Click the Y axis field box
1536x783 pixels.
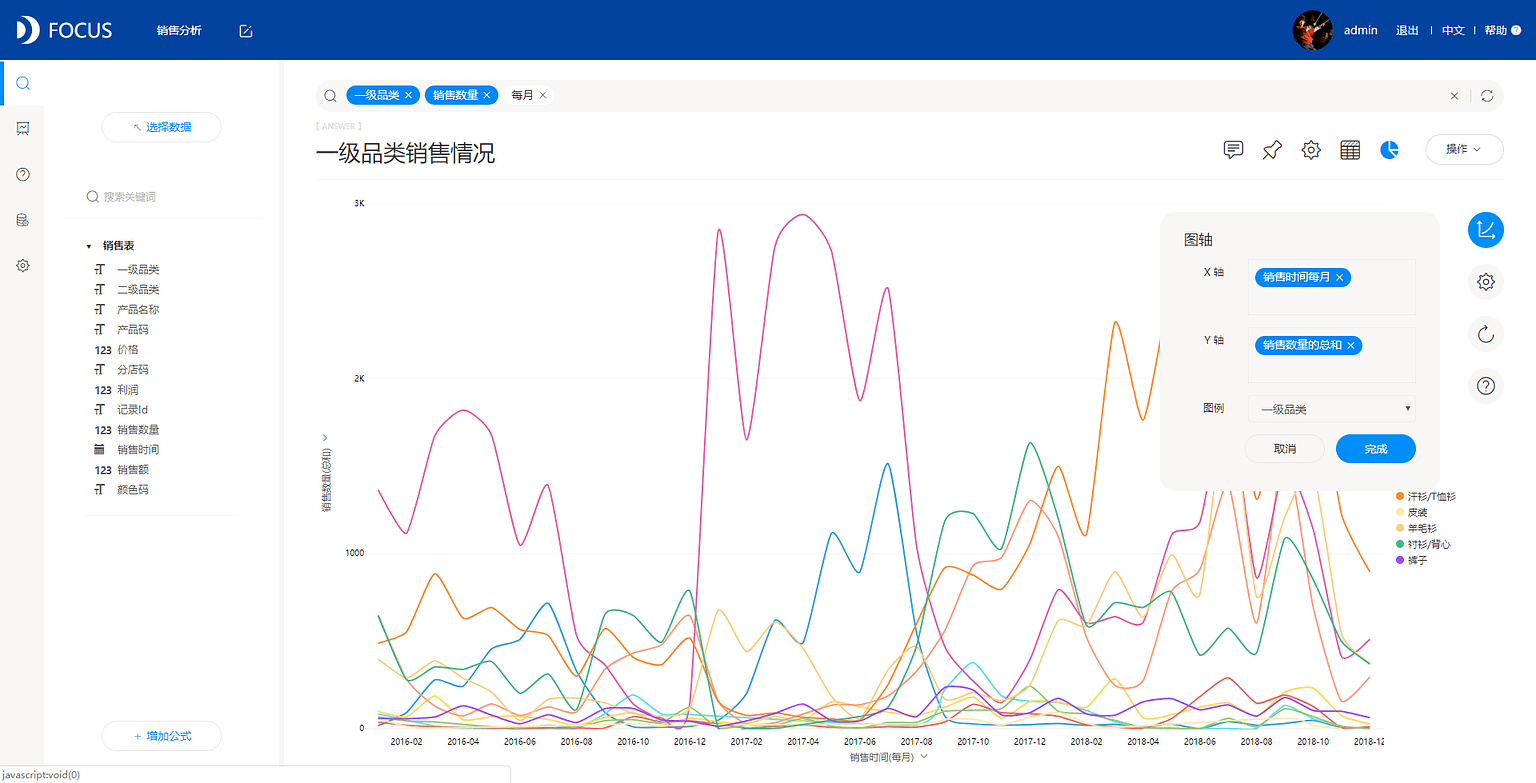click(x=1332, y=355)
